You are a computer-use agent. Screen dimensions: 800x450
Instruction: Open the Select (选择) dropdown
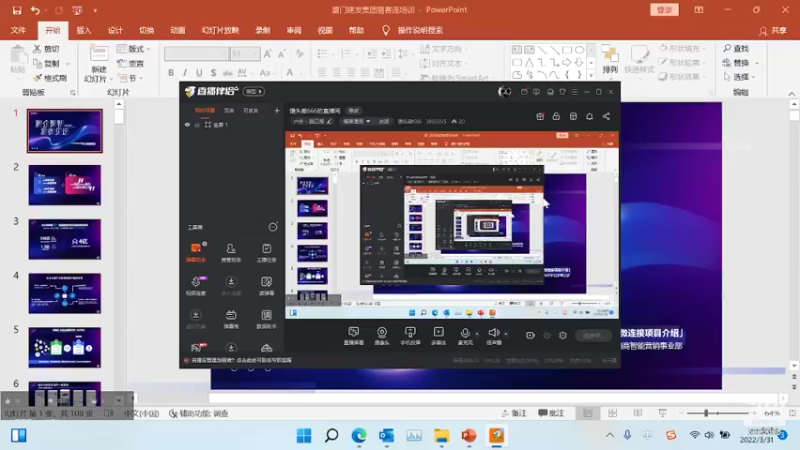click(x=740, y=77)
